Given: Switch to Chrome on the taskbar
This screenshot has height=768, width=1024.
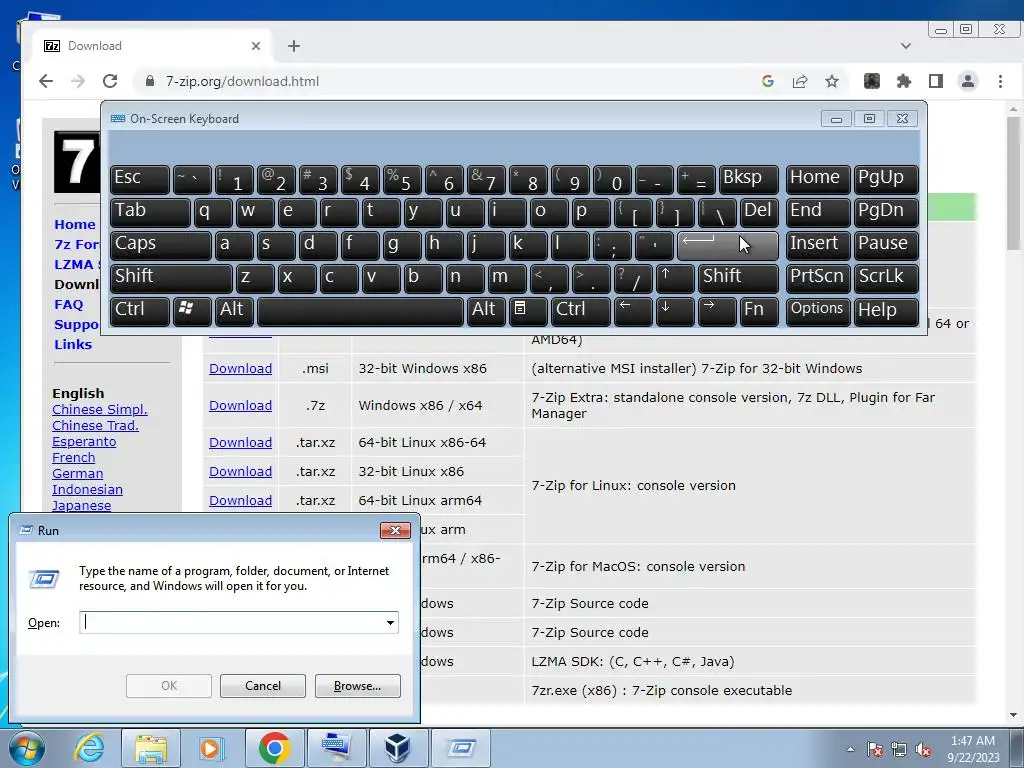Looking at the screenshot, I should tap(274, 748).
